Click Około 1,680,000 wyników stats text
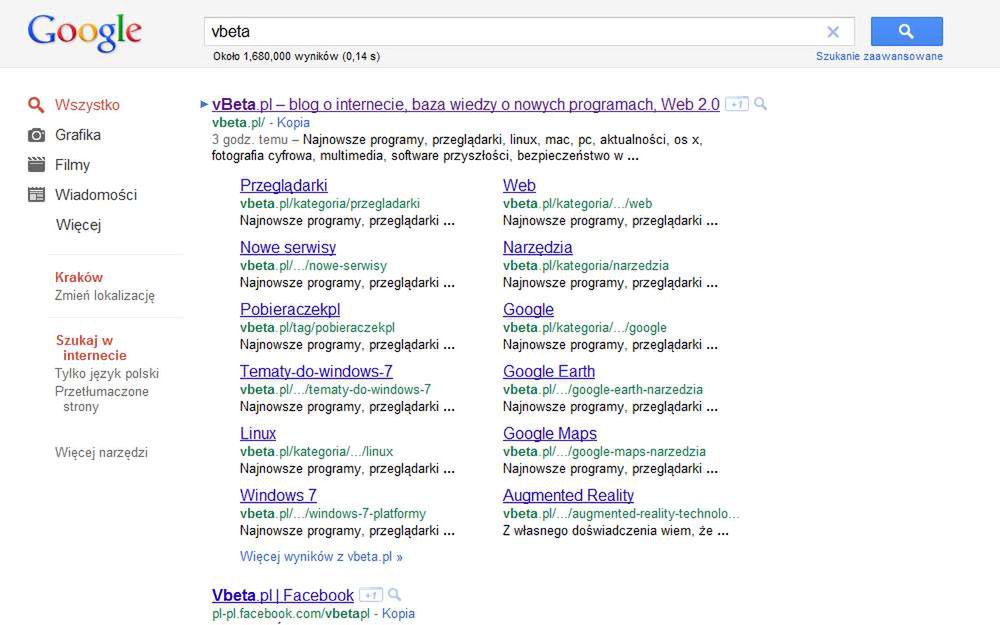The width and height of the screenshot is (1000, 625). (297, 56)
